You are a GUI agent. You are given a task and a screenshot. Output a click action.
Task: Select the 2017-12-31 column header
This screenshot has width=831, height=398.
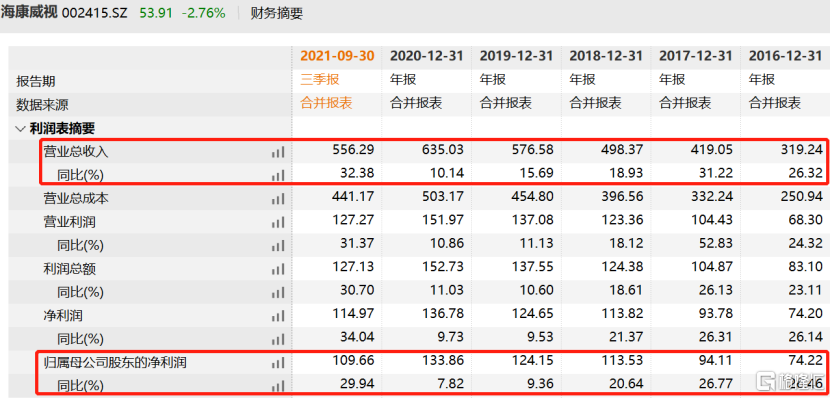(x=695, y=56)
